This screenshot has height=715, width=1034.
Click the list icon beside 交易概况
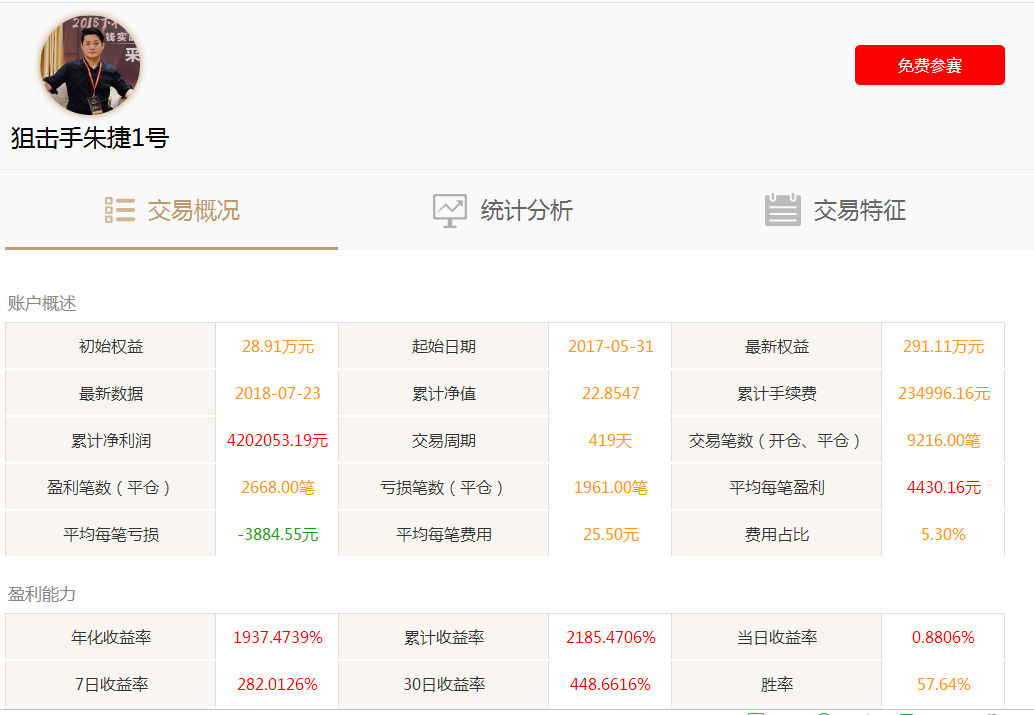(x=120, y=210)
